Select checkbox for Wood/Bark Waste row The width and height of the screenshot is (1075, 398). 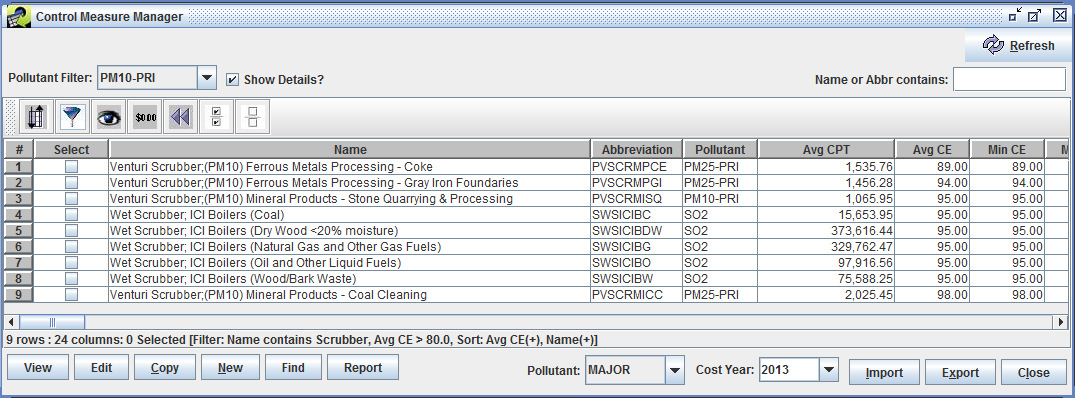[x=71, y=279]
